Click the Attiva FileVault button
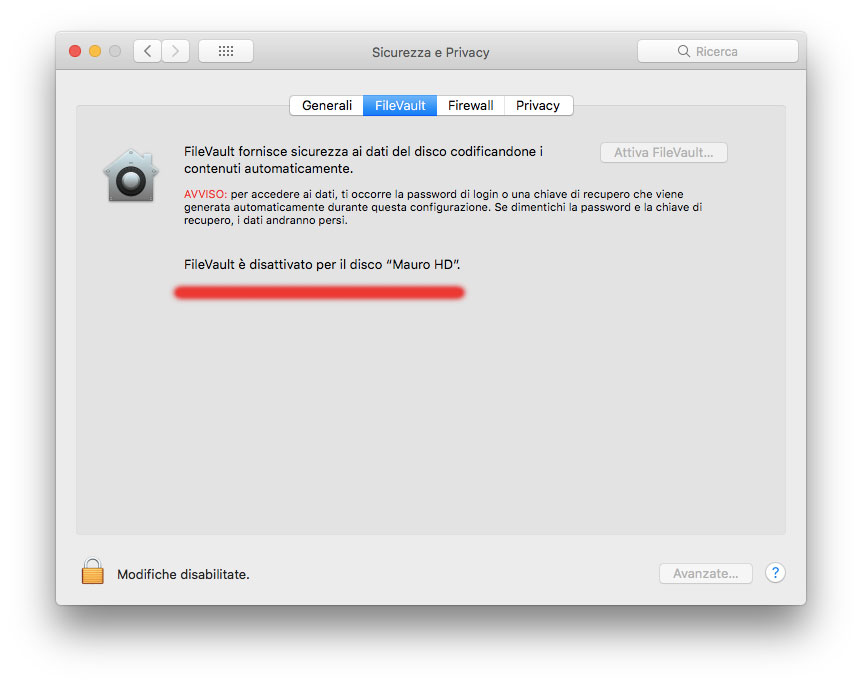The image size is (862, 685). click(664, 152)
